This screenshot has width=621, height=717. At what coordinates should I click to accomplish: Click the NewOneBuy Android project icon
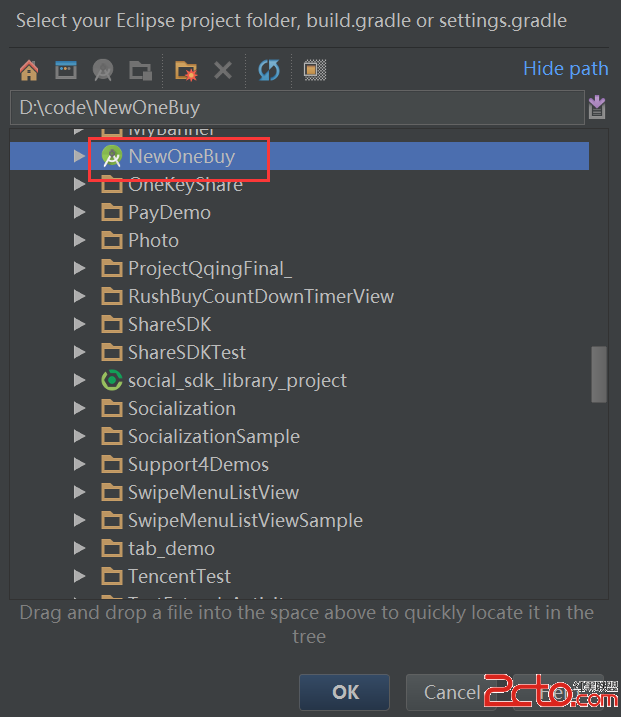(x=112, y=156)
